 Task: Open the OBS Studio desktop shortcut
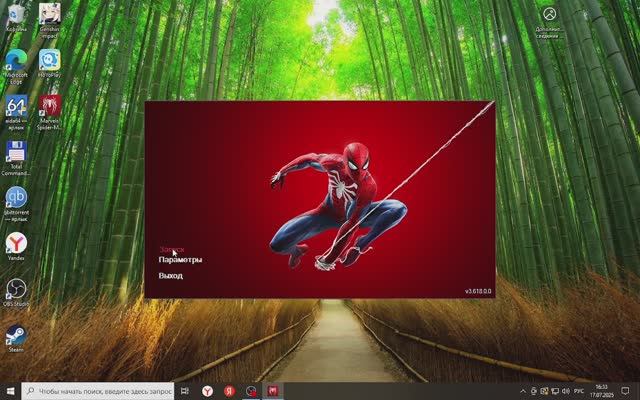tap(16, 292)
